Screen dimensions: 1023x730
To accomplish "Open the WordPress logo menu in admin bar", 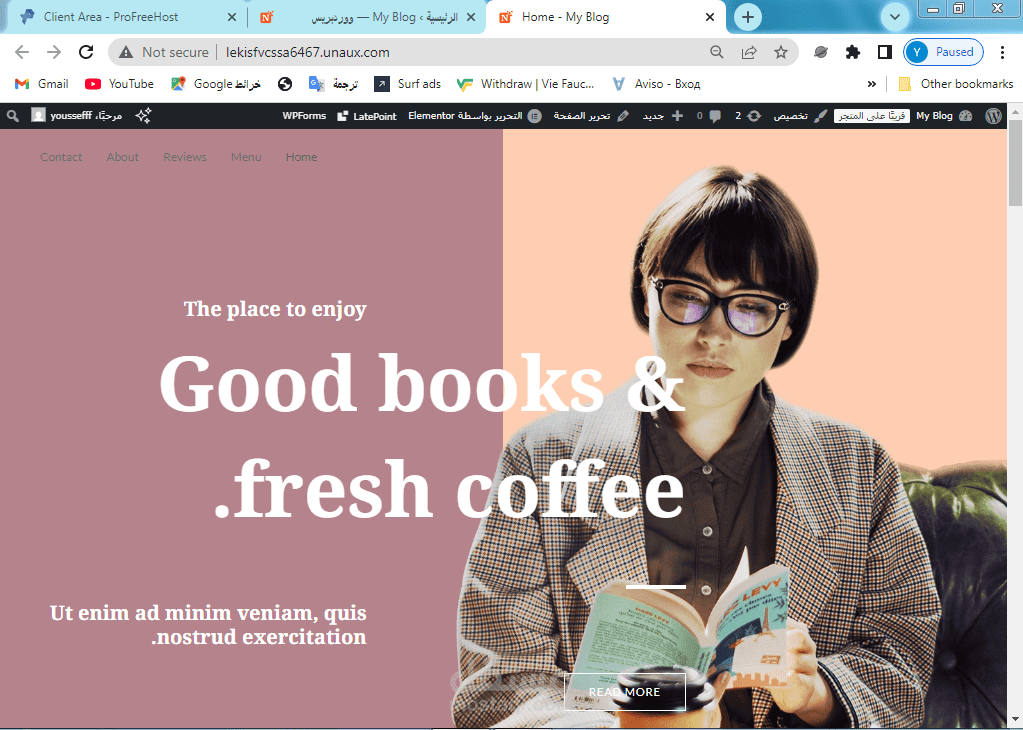I will tap(992, 115).
